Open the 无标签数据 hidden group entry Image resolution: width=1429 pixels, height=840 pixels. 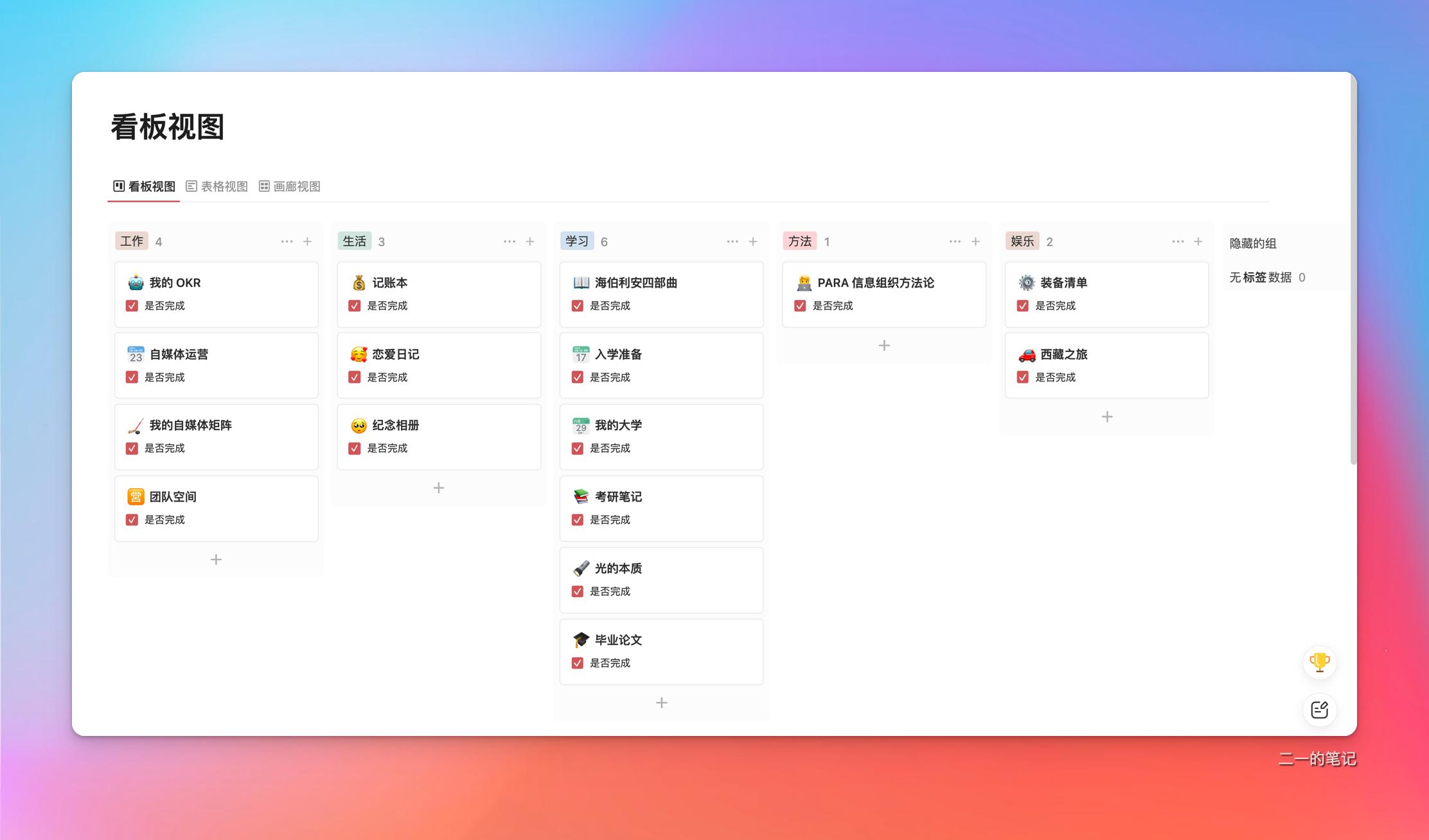point(1263,277)
